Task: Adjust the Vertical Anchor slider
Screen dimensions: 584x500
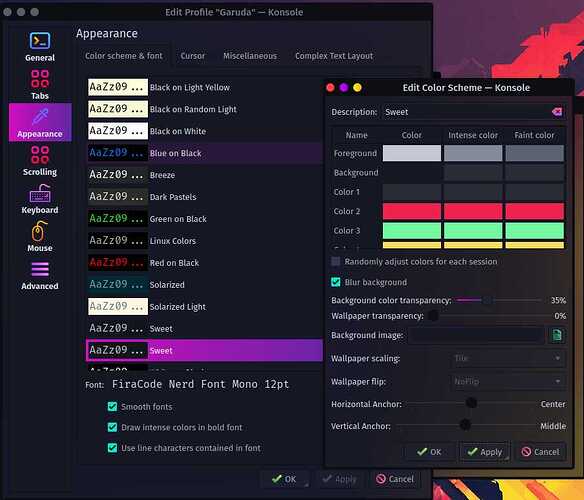Action: [466, 425]
